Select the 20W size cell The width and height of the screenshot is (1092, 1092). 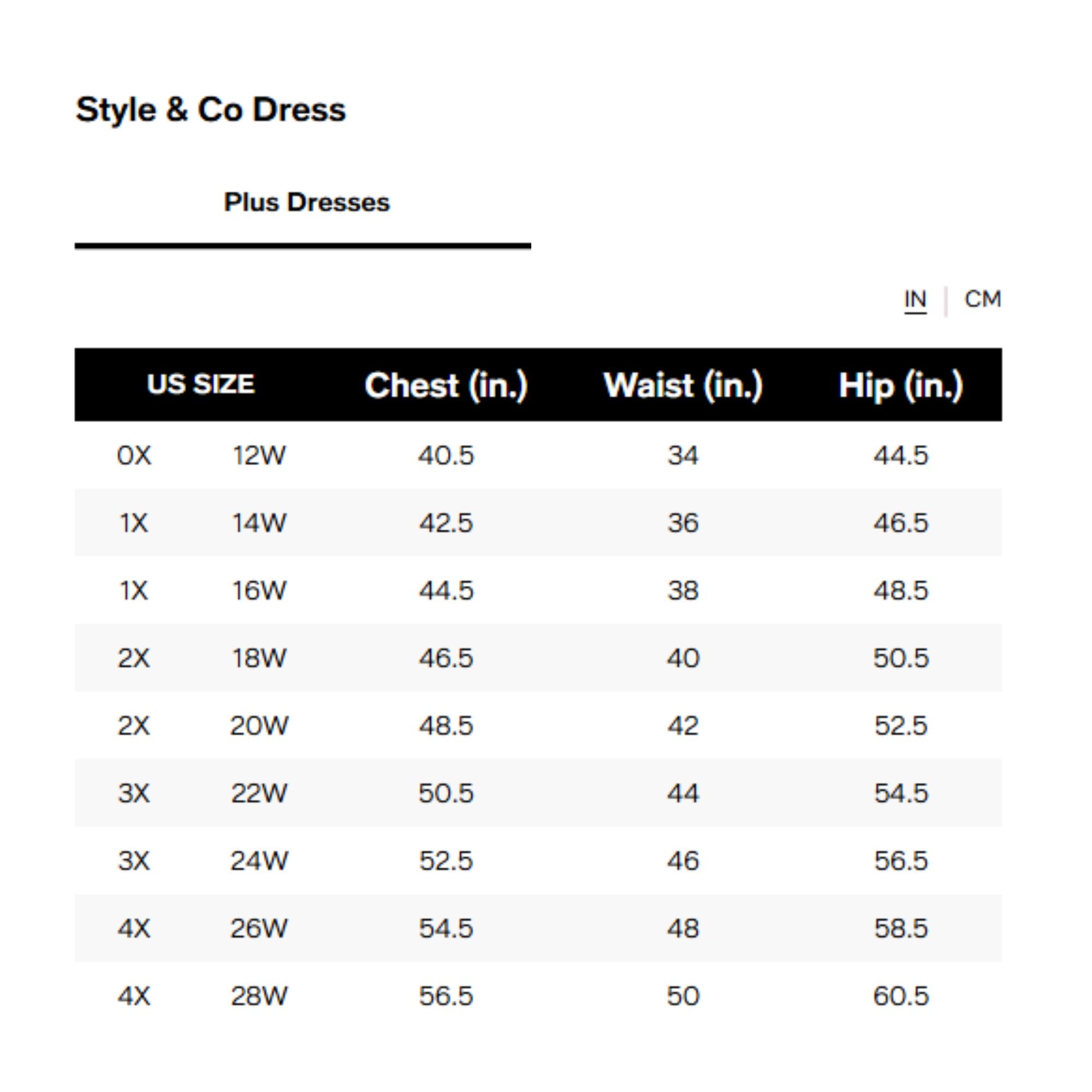259,726
